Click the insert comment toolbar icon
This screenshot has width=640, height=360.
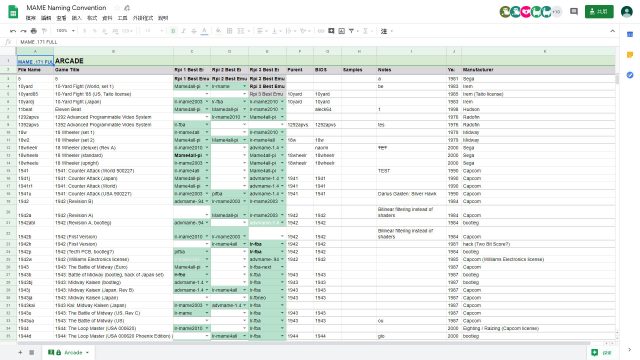(331, 31)
